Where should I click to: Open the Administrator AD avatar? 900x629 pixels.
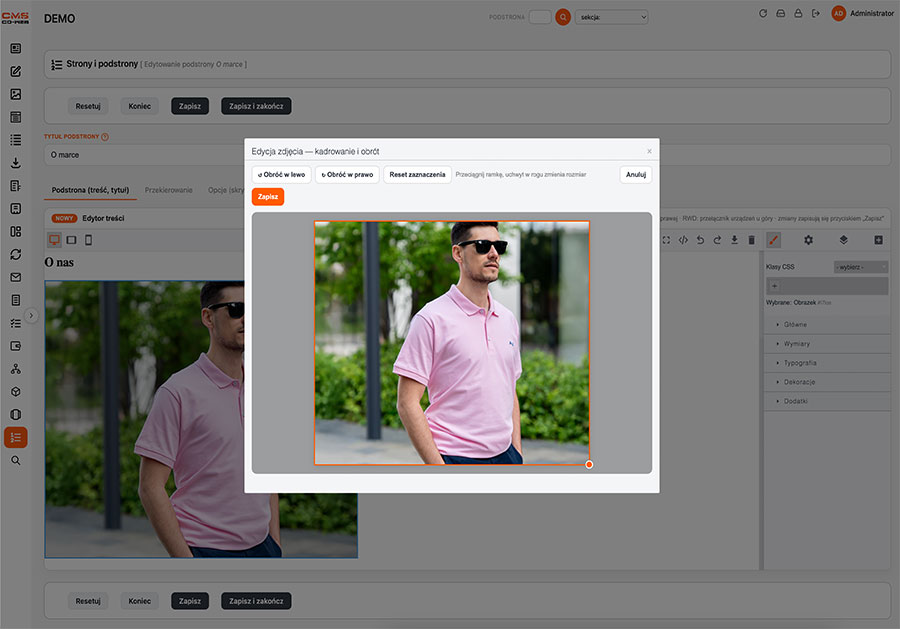pos(839,13)
